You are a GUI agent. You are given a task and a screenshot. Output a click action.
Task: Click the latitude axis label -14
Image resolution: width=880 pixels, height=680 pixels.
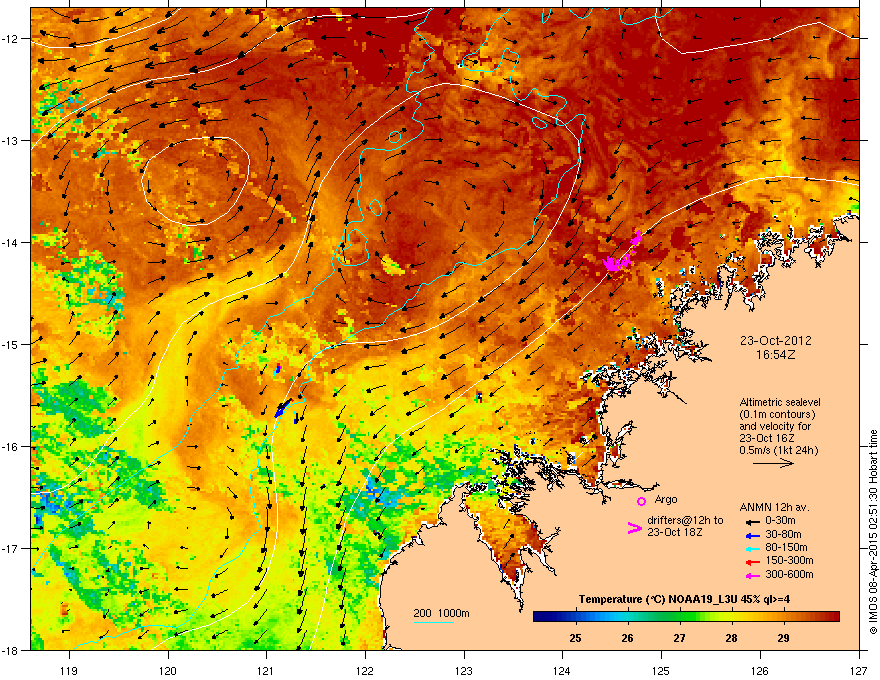(x=10, y=243)
